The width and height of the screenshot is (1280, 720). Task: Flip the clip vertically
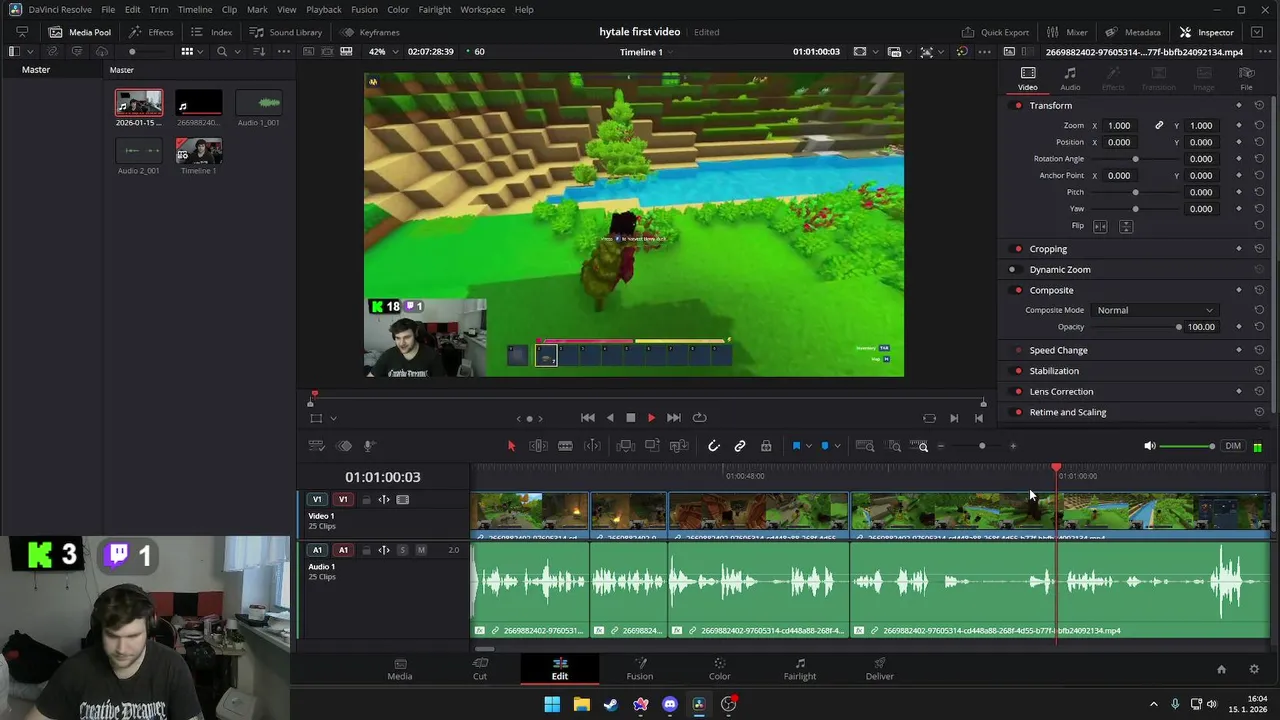[1126, 226]
